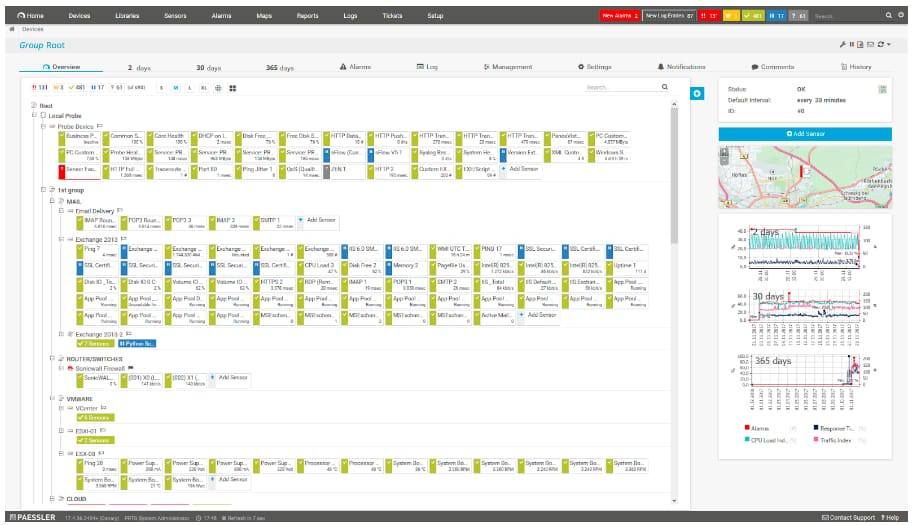Click the device tree search magnifier
Image resolution: width=914 pixels, height=525 pixels.
click(x=665, y=87)
